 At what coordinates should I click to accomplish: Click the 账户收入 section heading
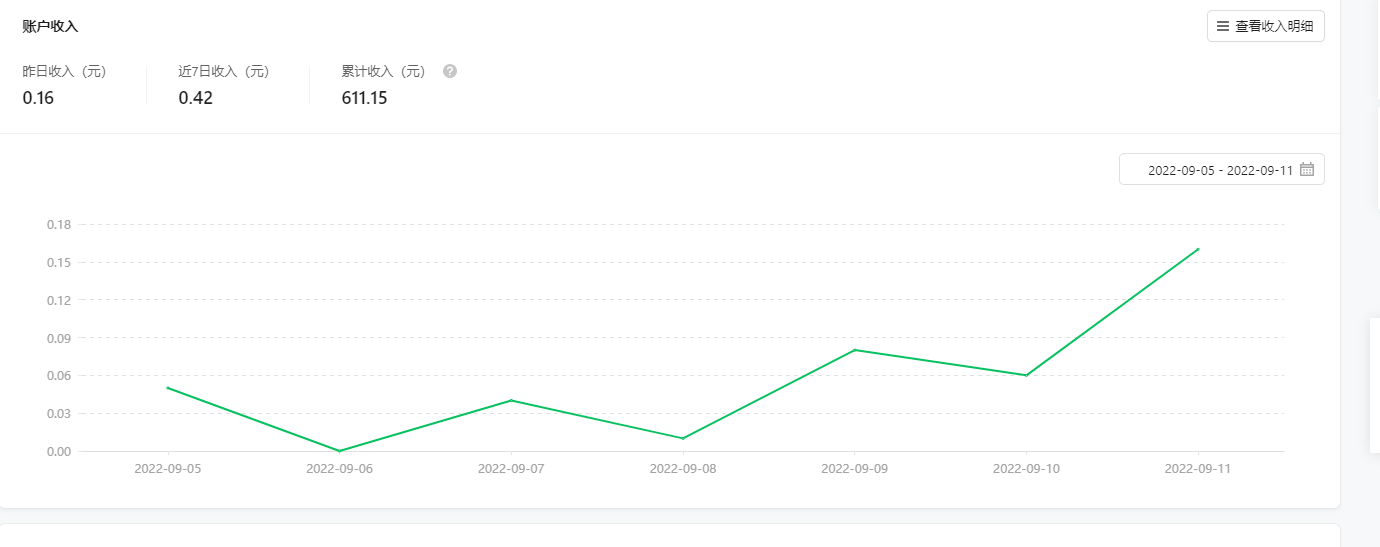pyautogui.click(x=50, y=26)
